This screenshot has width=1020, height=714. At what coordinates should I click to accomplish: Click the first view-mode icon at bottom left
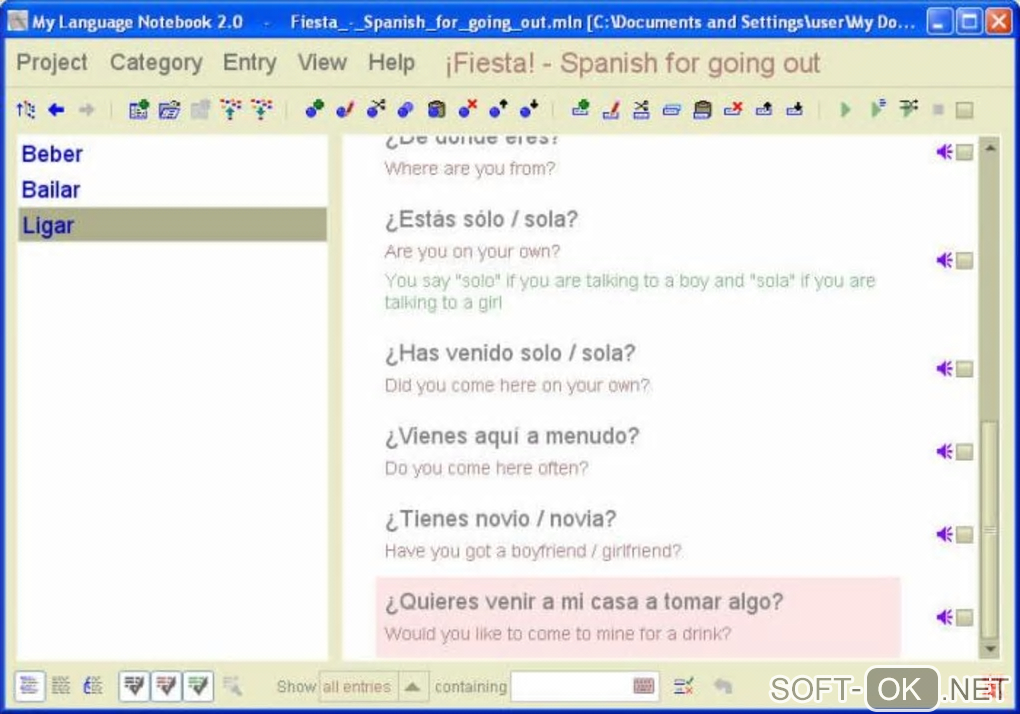click(x=29, y=685)
